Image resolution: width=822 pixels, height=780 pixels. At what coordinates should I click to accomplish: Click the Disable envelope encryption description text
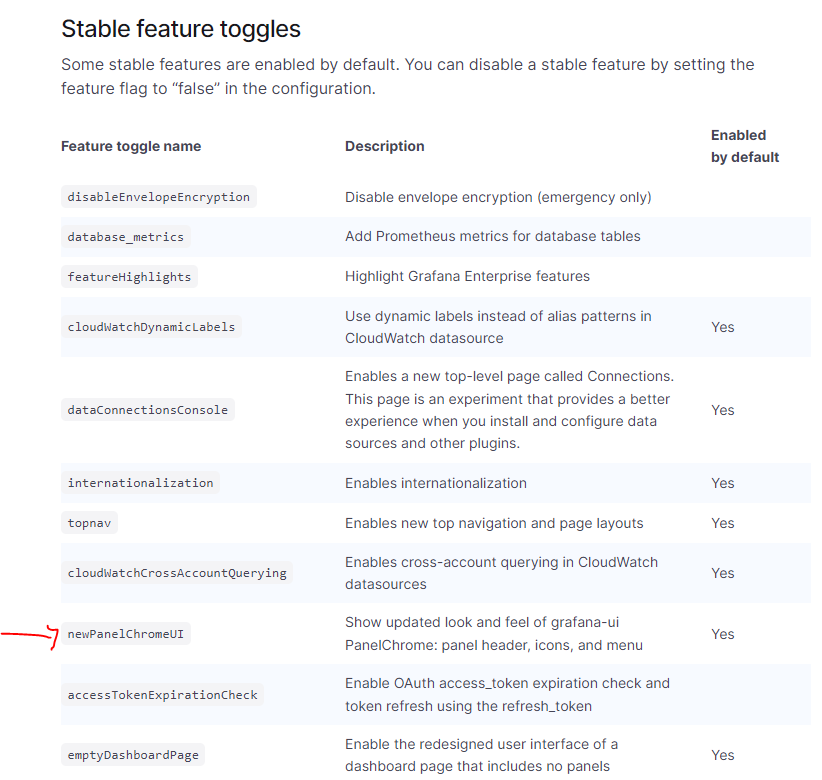pos(498,197)
